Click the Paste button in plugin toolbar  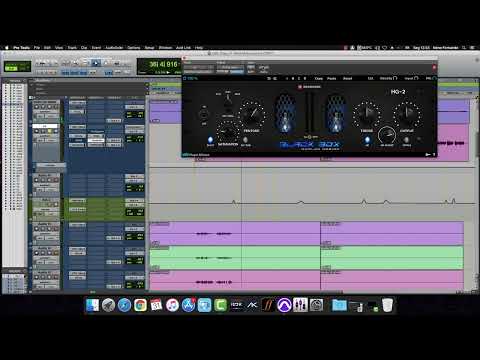click(332, 78)
